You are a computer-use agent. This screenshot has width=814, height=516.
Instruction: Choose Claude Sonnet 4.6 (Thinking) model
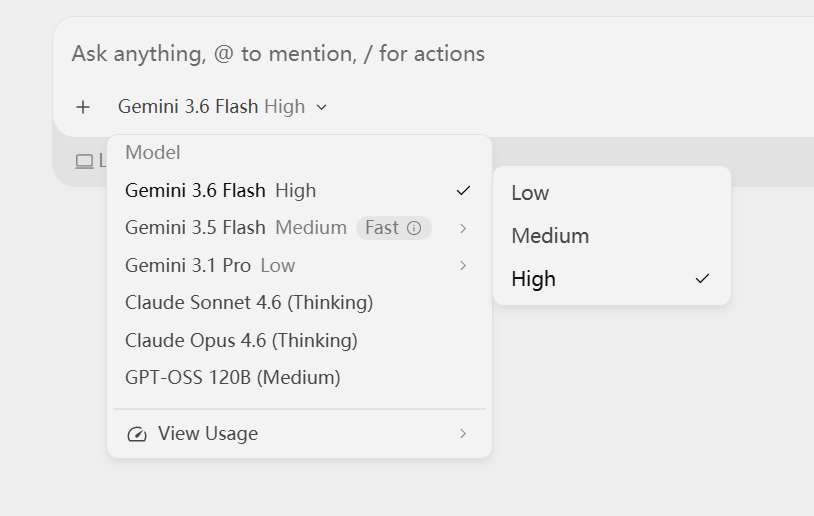[300, 303]
